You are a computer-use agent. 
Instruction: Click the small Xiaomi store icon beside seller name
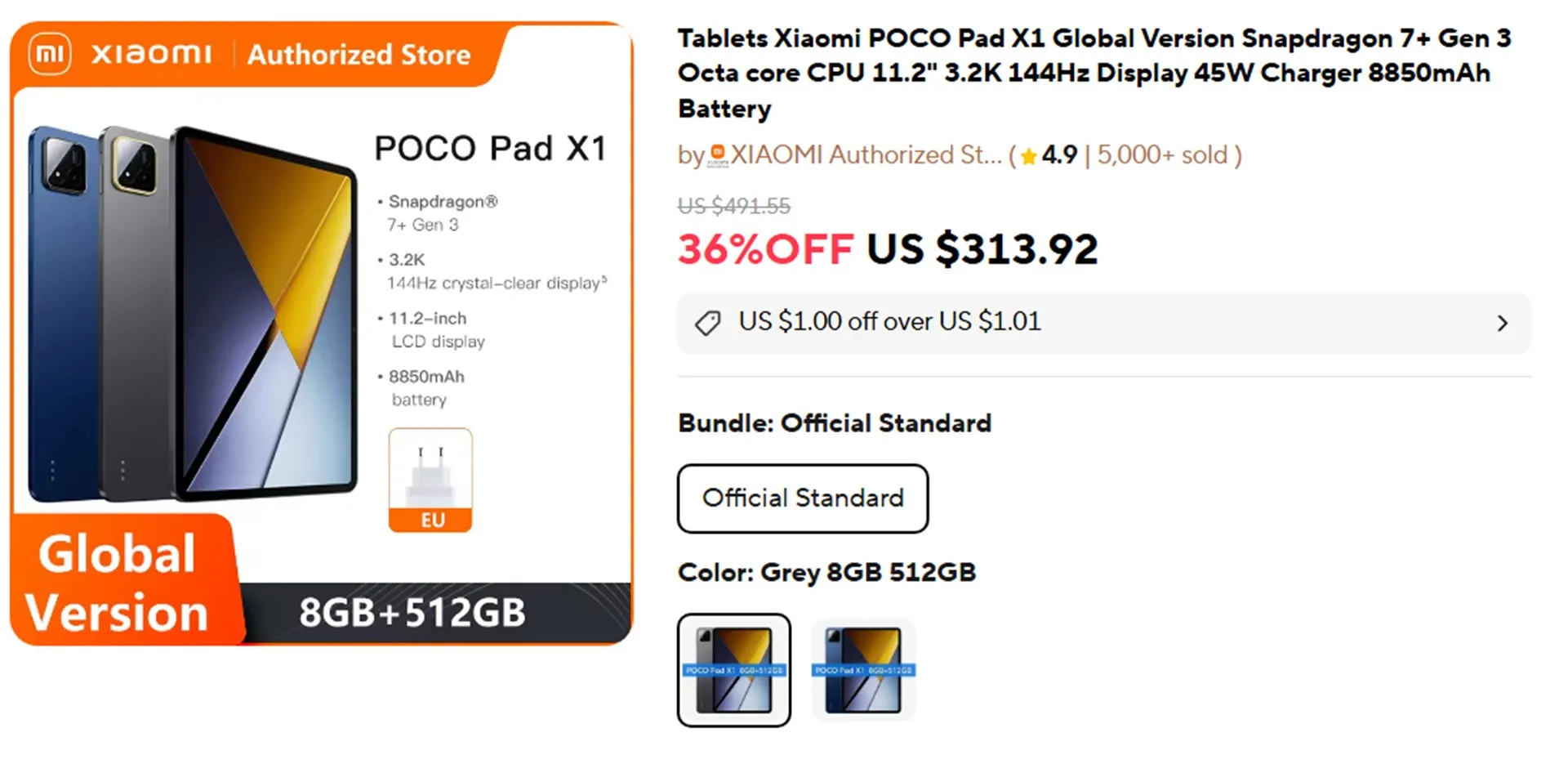(x=717, y=154)
